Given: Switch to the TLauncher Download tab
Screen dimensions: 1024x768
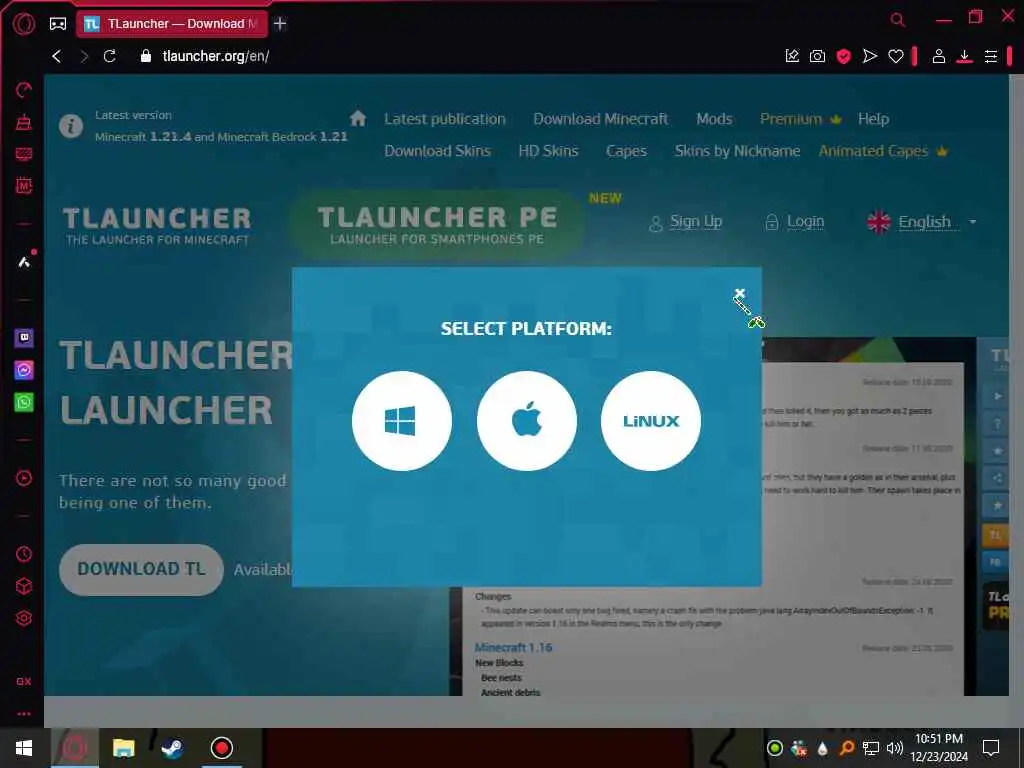Looking at the screenshot, I should 172,24.
